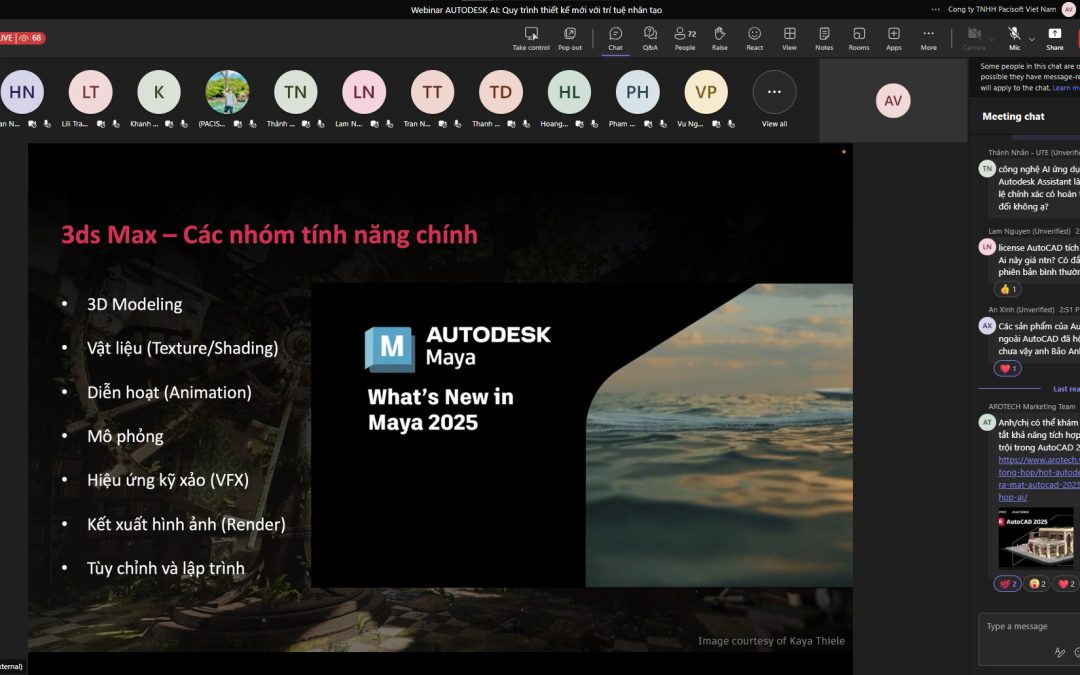Screen dimensions: 1080x675
Task: Toggle the Camera button
Action: pyautogui.click(x=974, y=39)
